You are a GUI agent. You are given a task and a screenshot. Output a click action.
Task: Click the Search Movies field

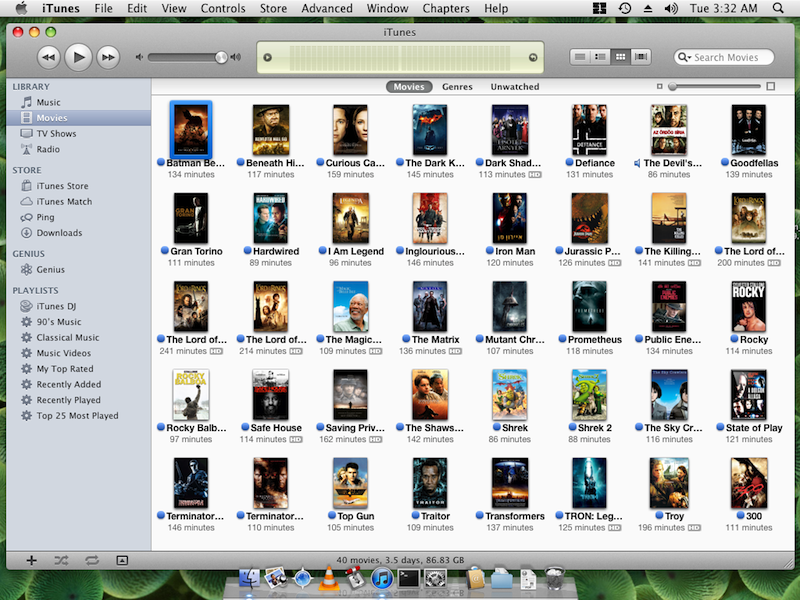click(x=723, y=57)
